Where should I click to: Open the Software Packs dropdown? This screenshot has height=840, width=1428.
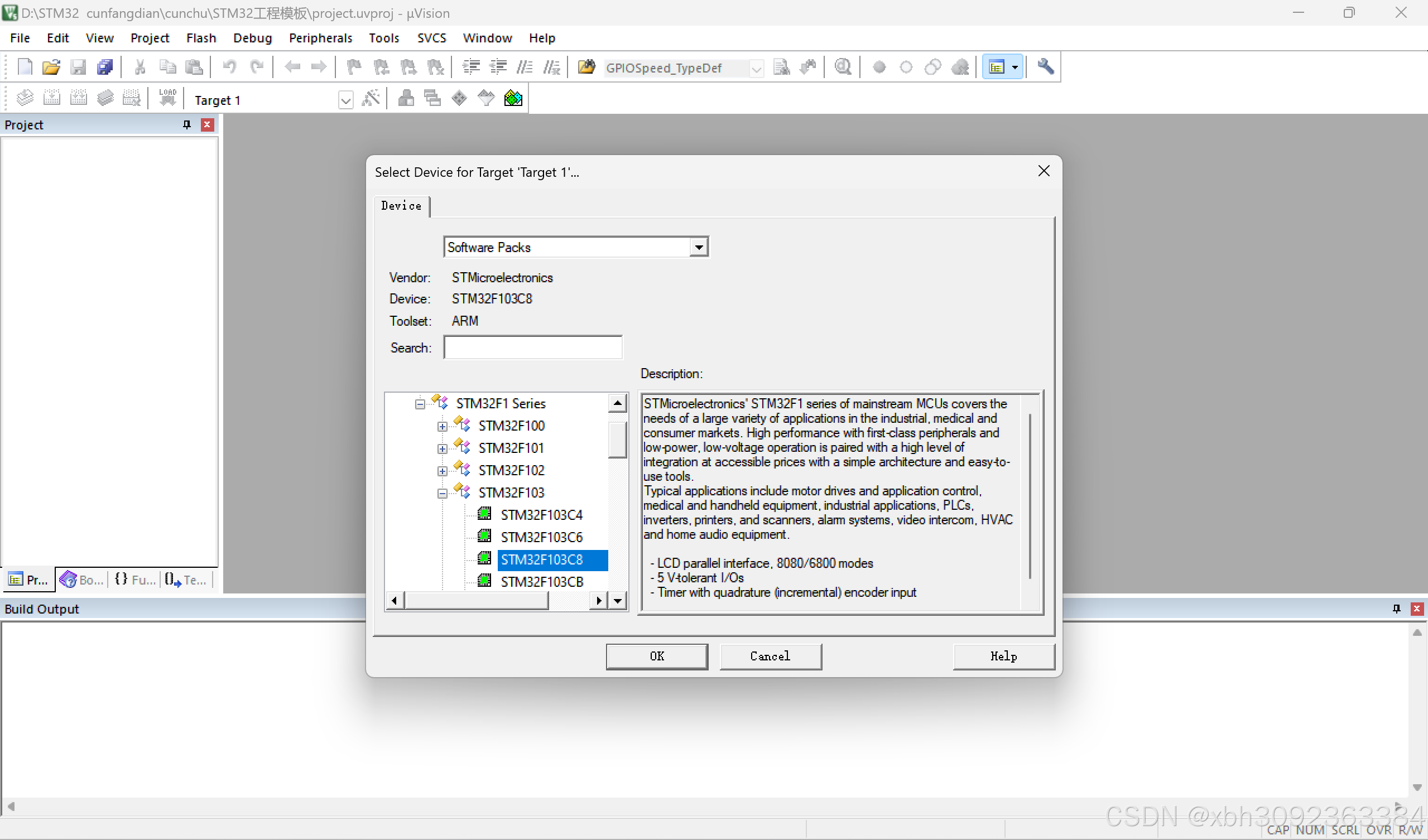[699, 247]
